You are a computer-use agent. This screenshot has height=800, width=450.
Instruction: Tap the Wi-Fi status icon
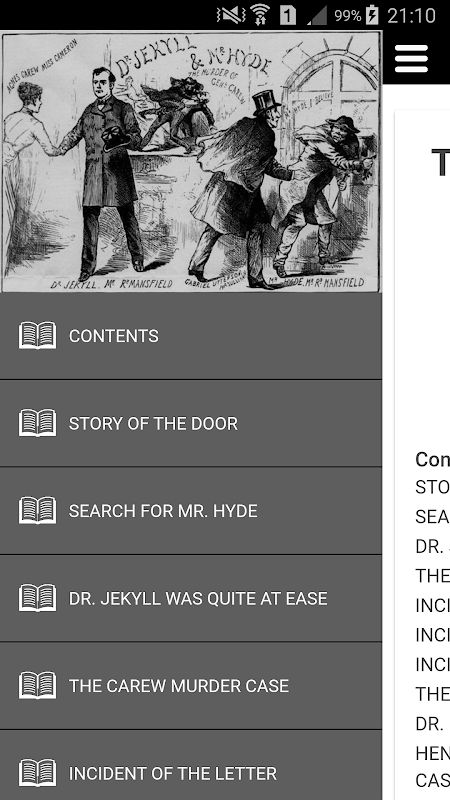[x=260, y=15]
